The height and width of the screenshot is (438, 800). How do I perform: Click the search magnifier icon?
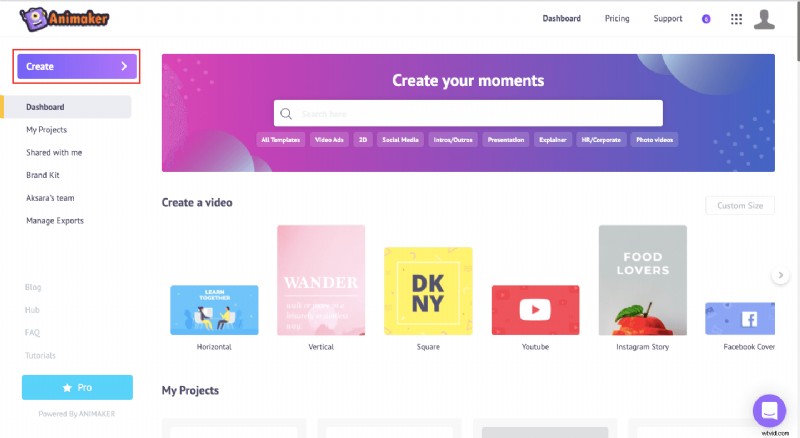click(x=286, y=113)
